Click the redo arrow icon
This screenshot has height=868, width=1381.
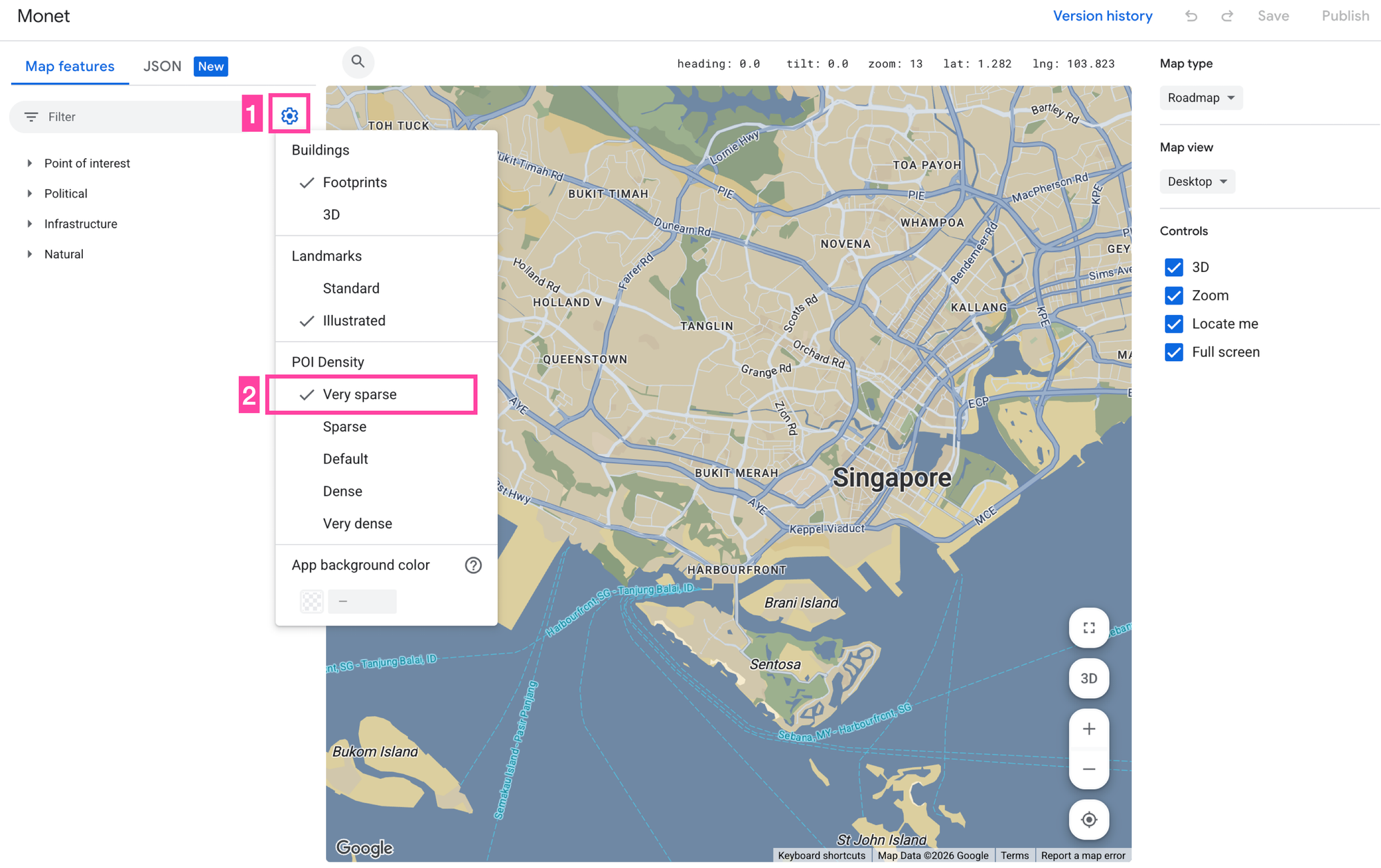pyautogui.click(x=1227, y=16)
